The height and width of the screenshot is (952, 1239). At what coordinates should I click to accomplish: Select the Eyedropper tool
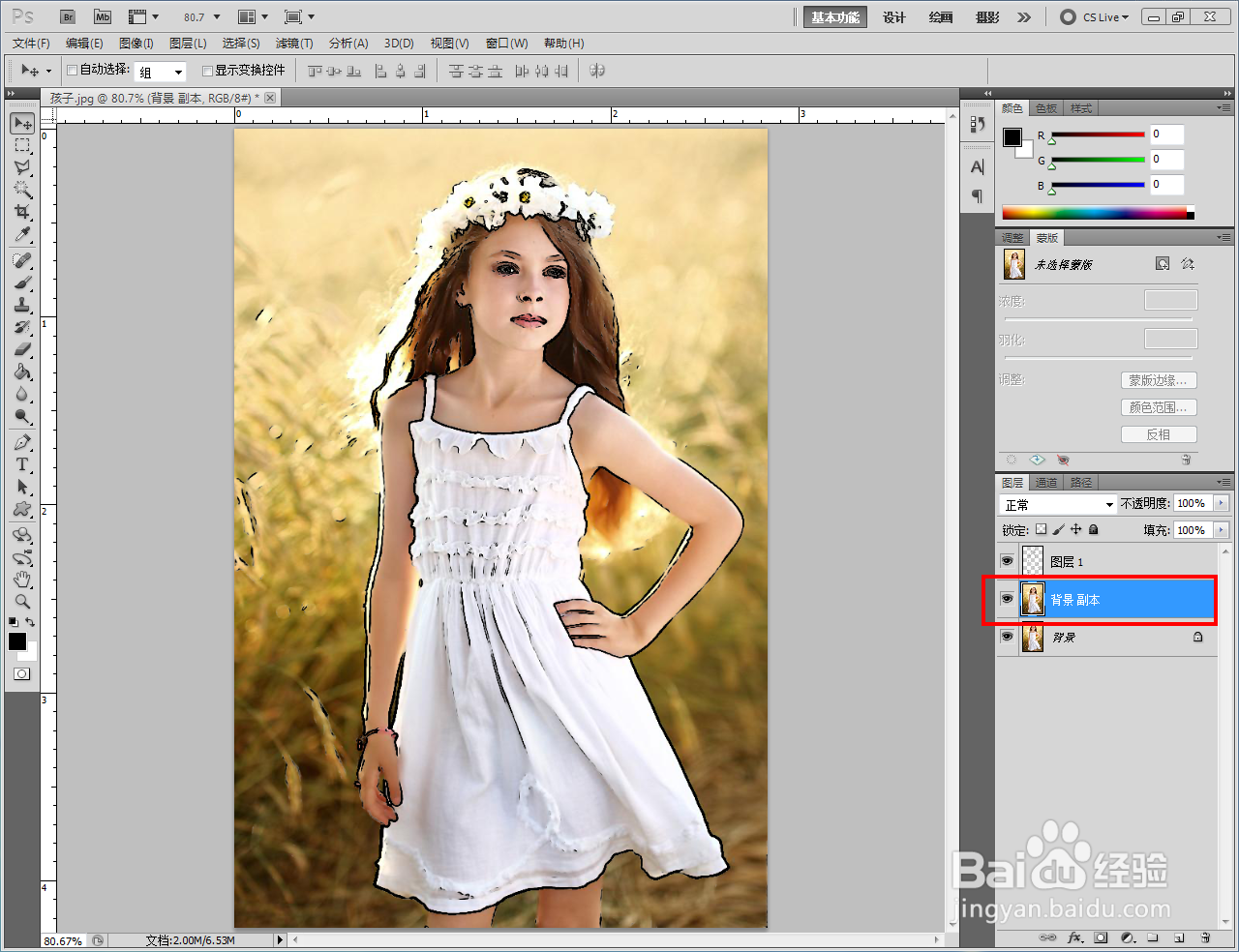tap(22, 235)
